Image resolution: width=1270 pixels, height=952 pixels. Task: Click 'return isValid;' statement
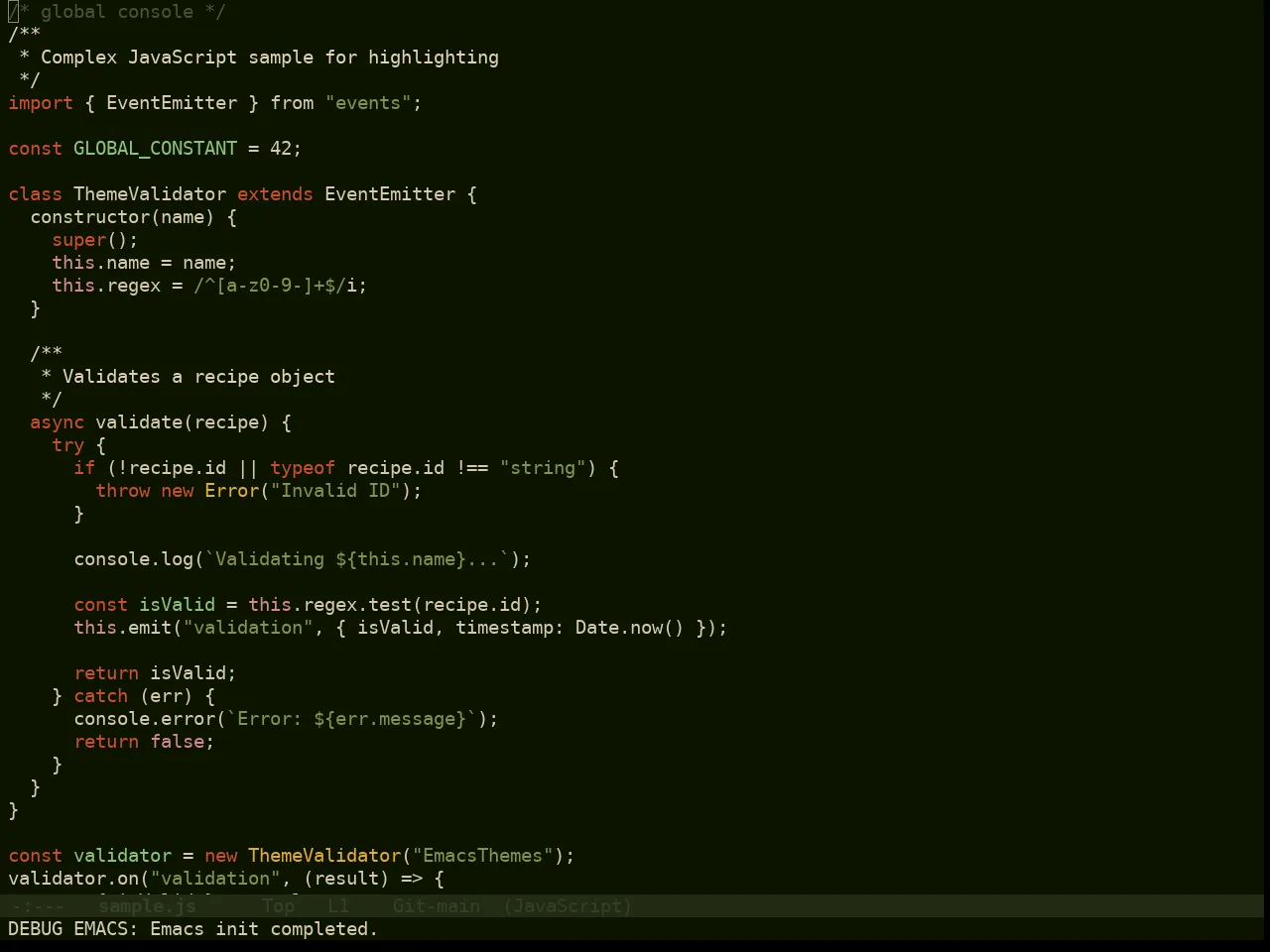click(155, 673)
